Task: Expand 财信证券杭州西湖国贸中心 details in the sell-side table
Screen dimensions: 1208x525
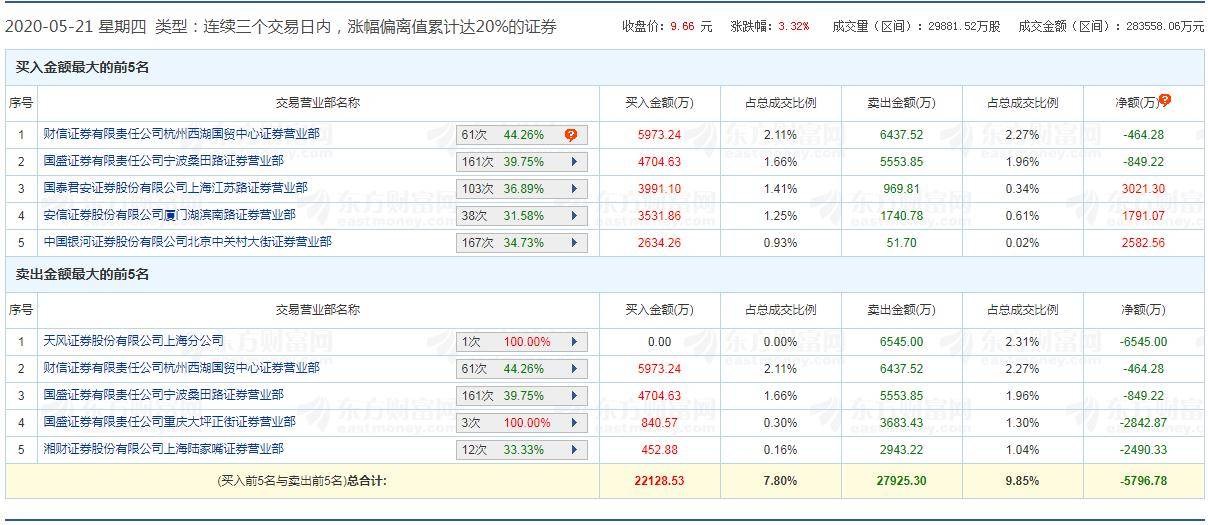Action: click(575, 369)
